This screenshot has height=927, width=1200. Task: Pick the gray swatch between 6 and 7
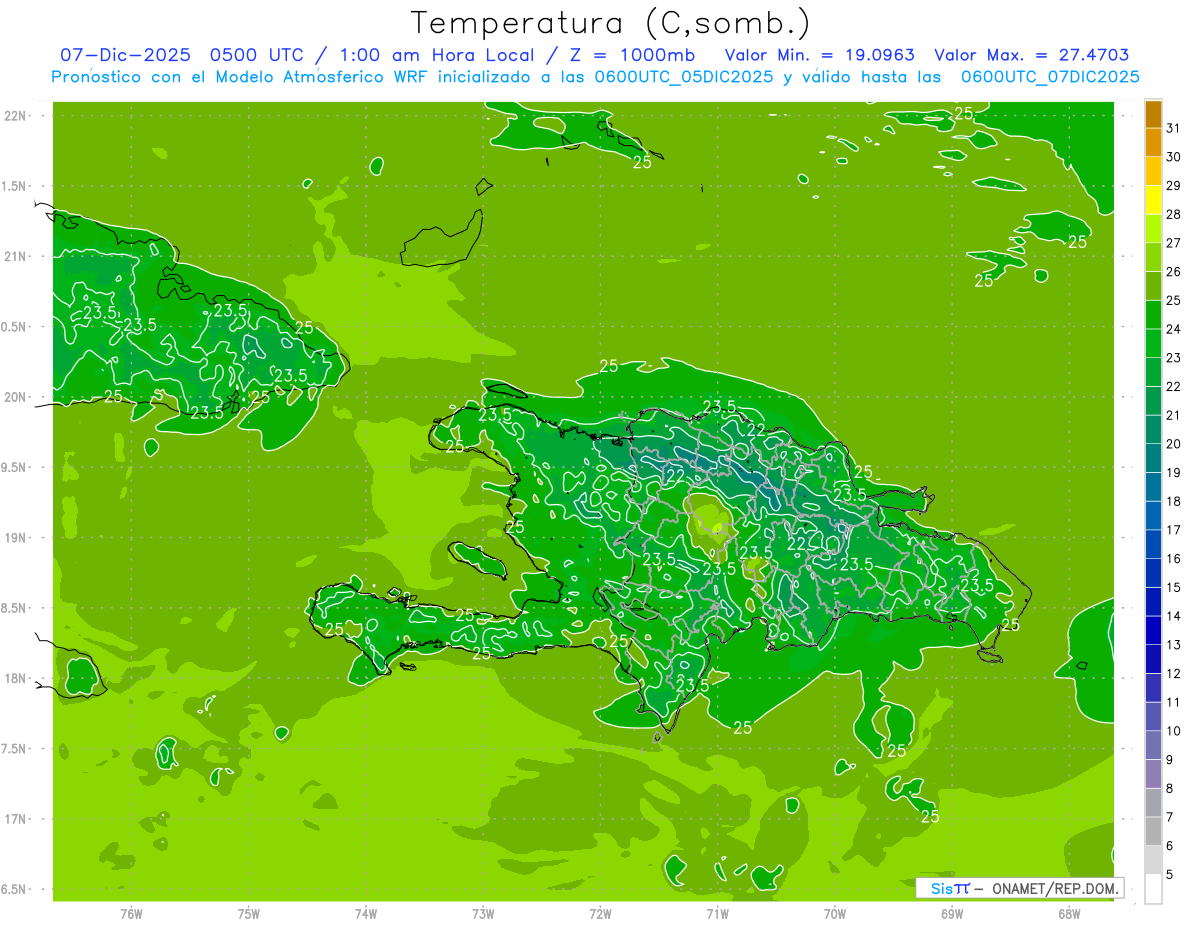[x=1153, y=831]
